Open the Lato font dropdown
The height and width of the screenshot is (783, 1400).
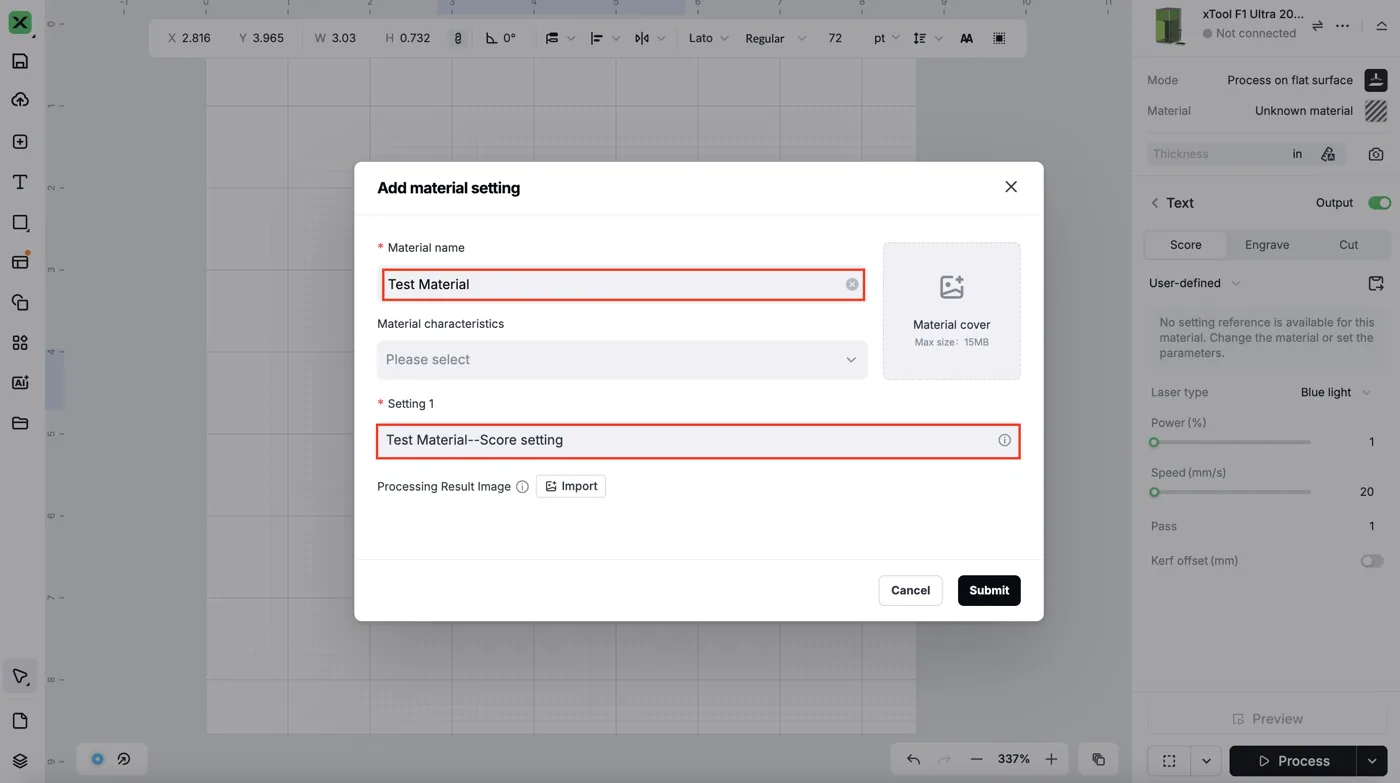pyautogui.click(x=708, y=38)
